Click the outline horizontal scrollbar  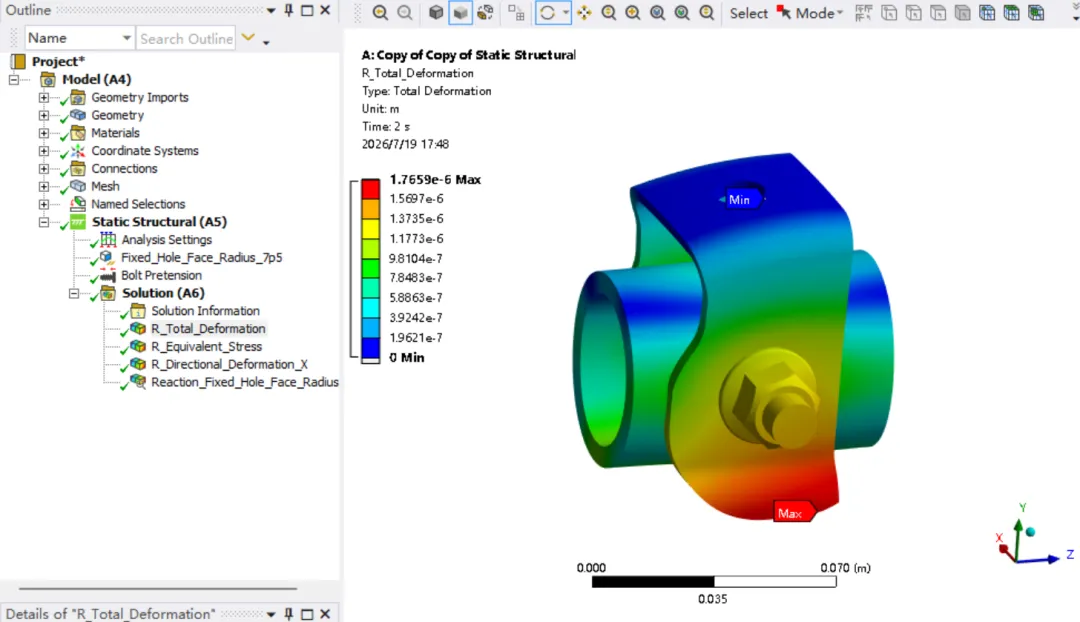pos(158,589)
